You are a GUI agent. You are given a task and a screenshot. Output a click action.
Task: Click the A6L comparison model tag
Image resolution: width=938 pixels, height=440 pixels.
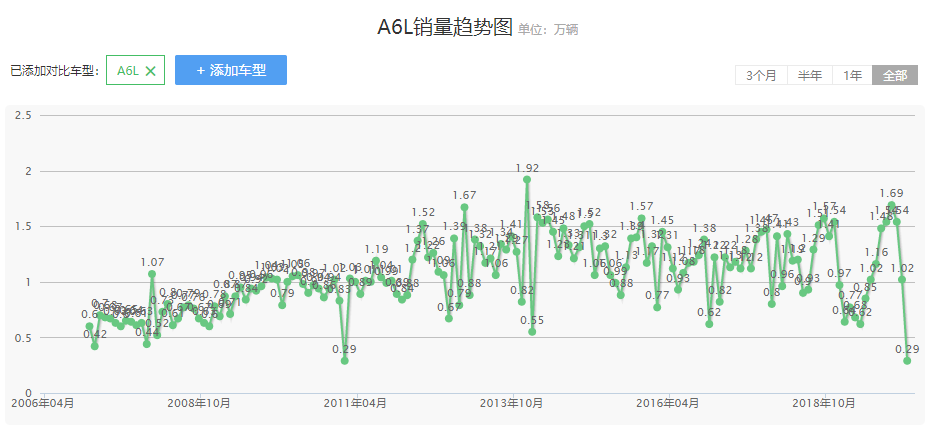pyautogui.click(x=128, y=71)
